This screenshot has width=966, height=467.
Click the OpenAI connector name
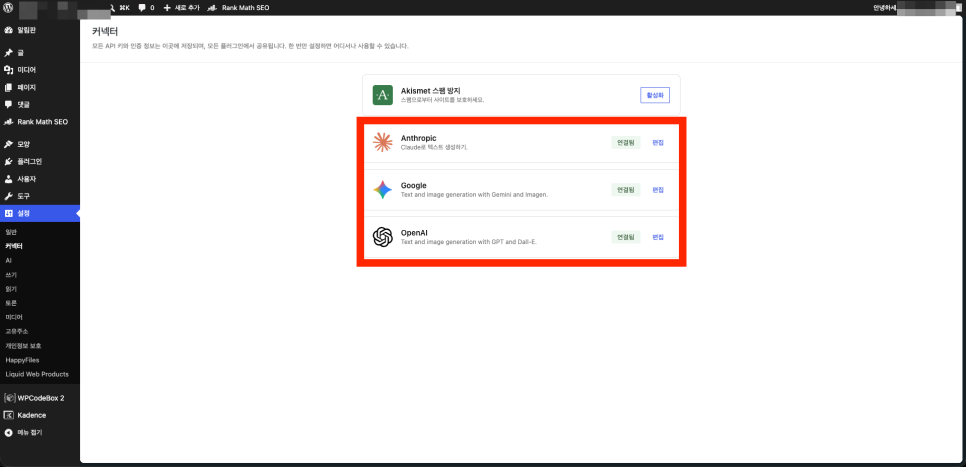click(x=415, y=233)
